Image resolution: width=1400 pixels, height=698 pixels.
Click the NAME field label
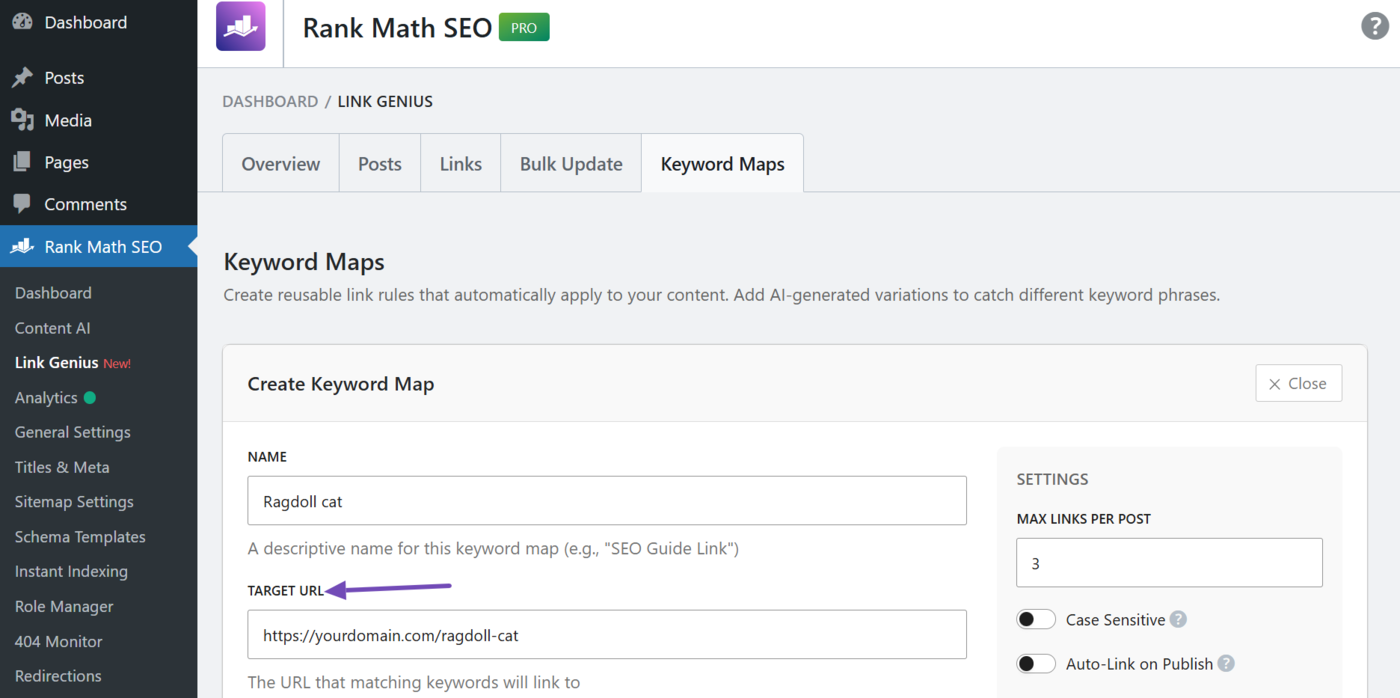267,457
